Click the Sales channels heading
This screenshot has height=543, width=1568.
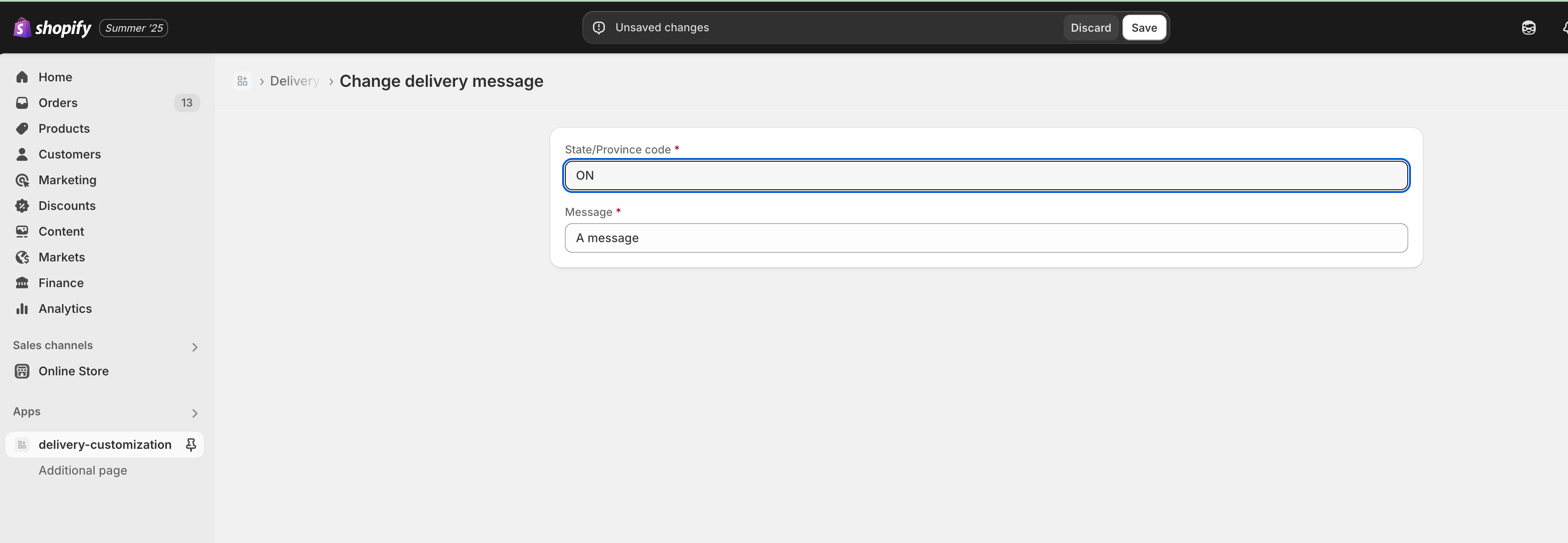coord(53,345)
